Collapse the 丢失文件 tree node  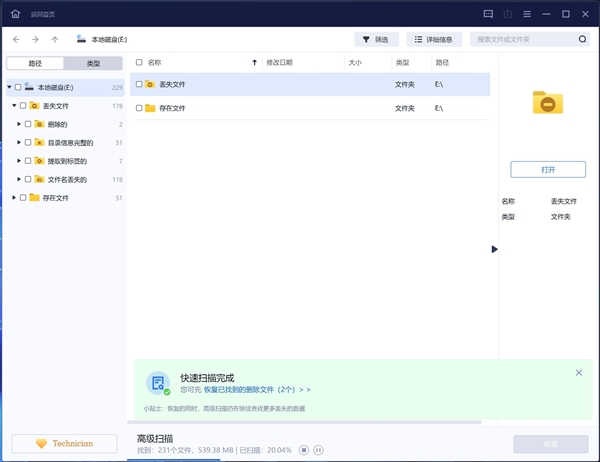click(14, 106)
